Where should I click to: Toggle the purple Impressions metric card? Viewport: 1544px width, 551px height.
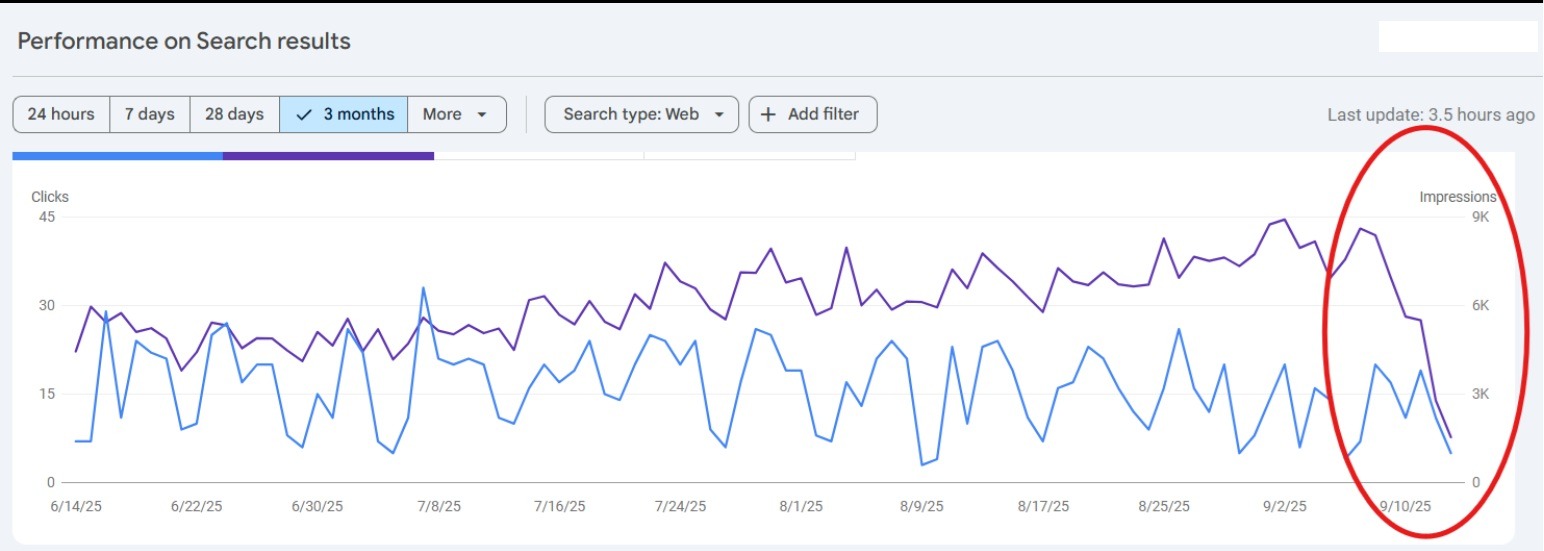[328, 156]
